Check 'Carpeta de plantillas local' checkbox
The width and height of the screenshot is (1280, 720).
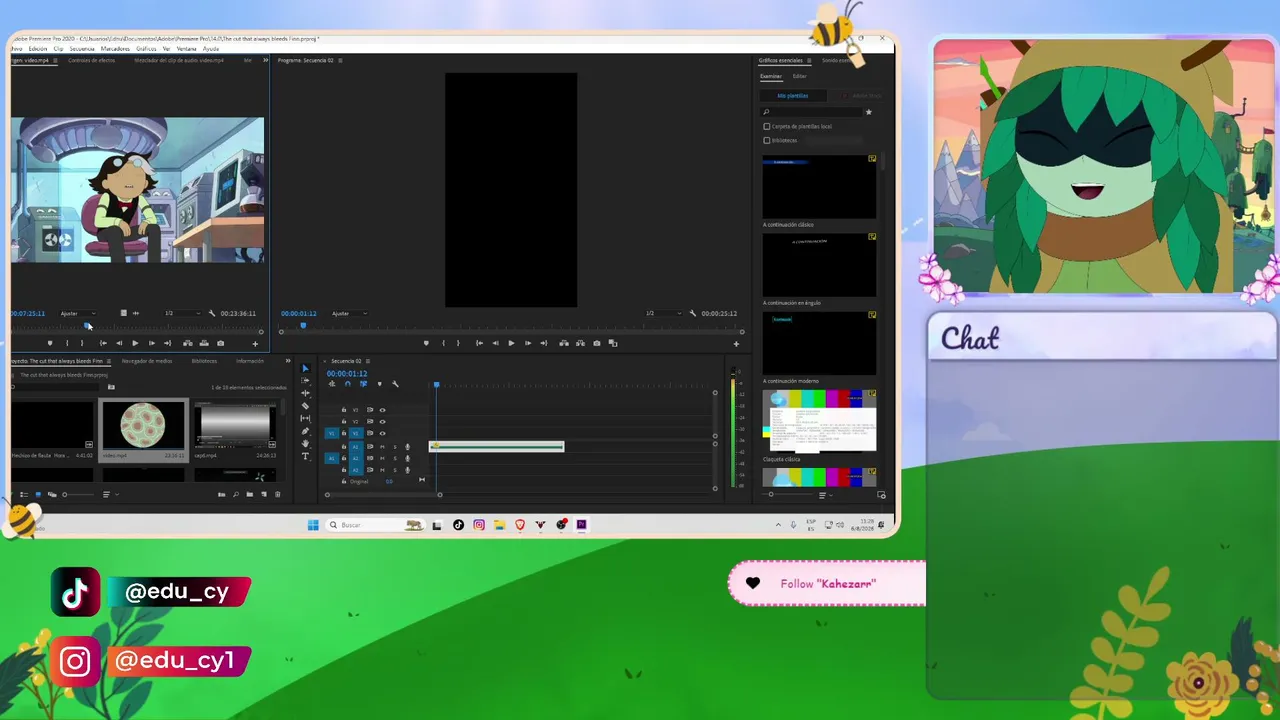[767, 126]
